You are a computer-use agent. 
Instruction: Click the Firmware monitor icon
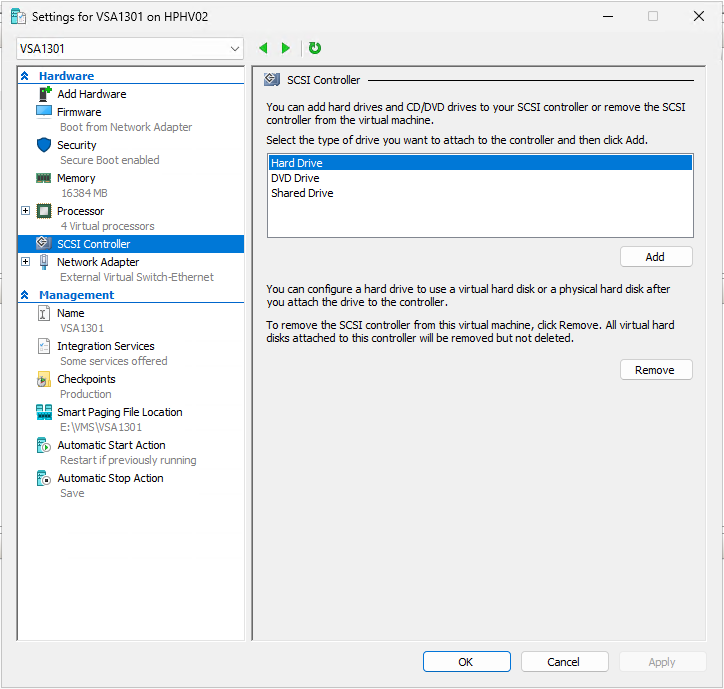tap(44, 112)
